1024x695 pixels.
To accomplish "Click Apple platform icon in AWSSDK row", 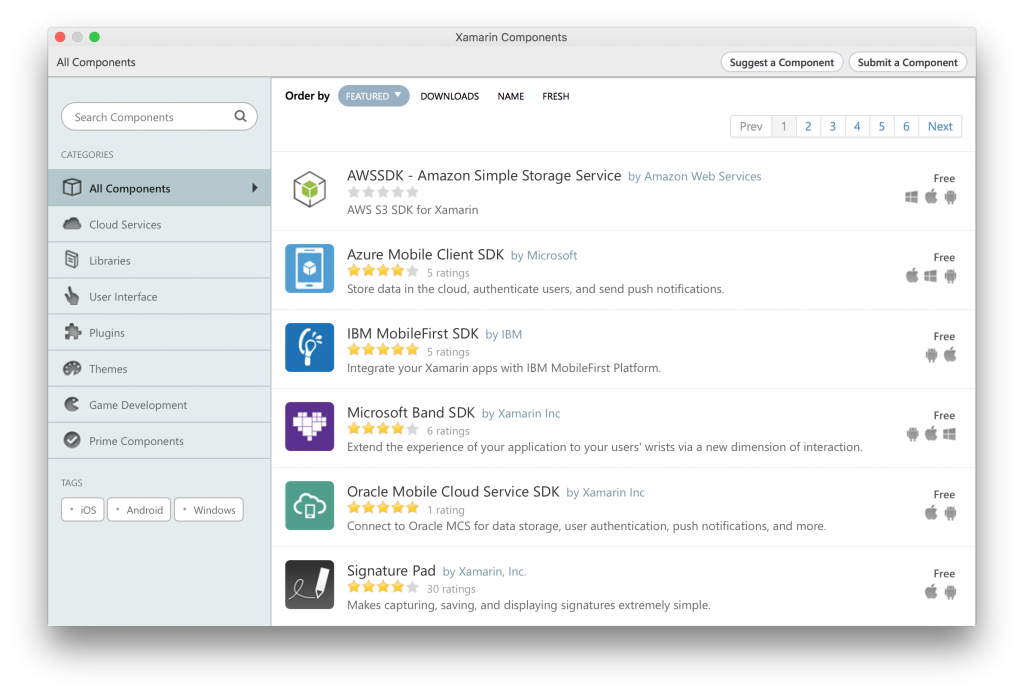I will tap(931, 196).
